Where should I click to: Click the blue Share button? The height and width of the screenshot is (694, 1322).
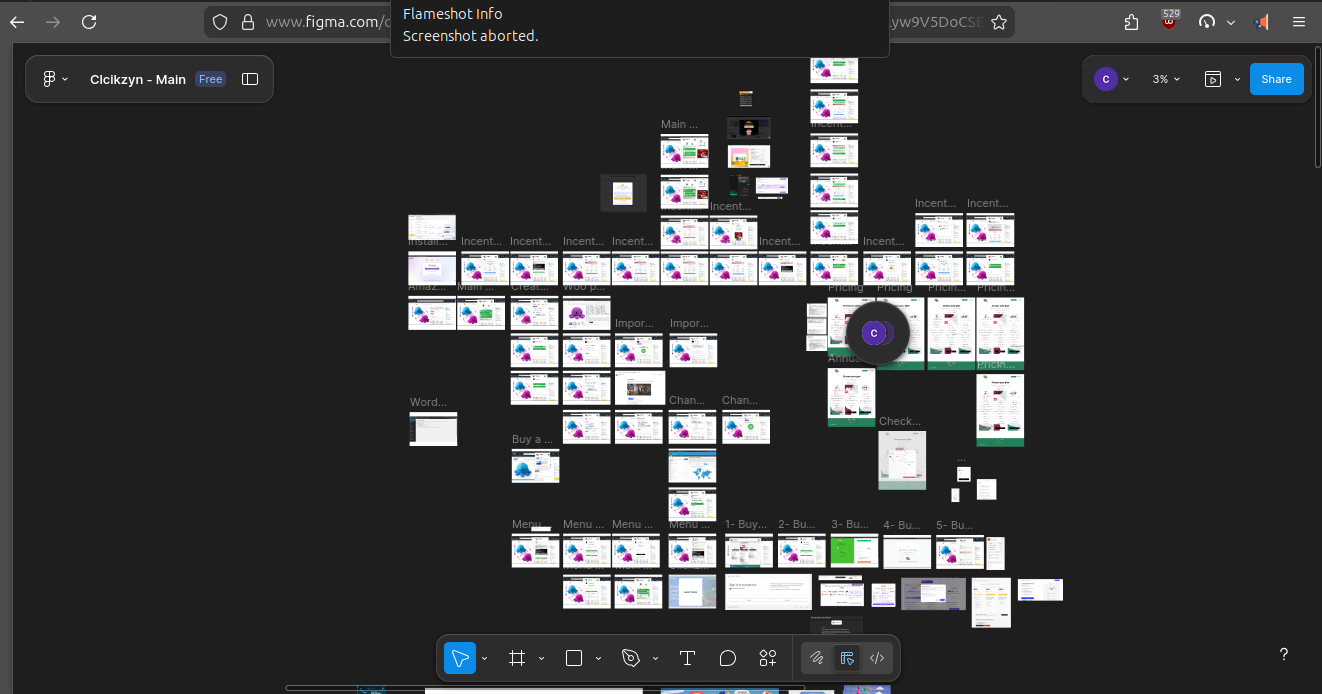[x=1276, y=79]
